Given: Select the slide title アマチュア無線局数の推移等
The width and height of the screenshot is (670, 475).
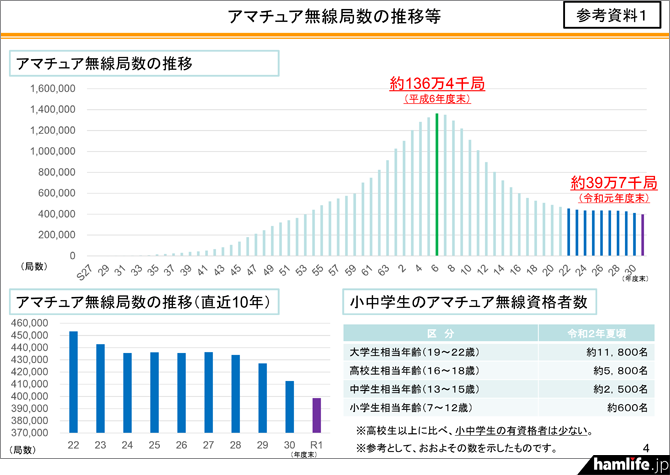Looking at the screenshot, I should point(332,17).
